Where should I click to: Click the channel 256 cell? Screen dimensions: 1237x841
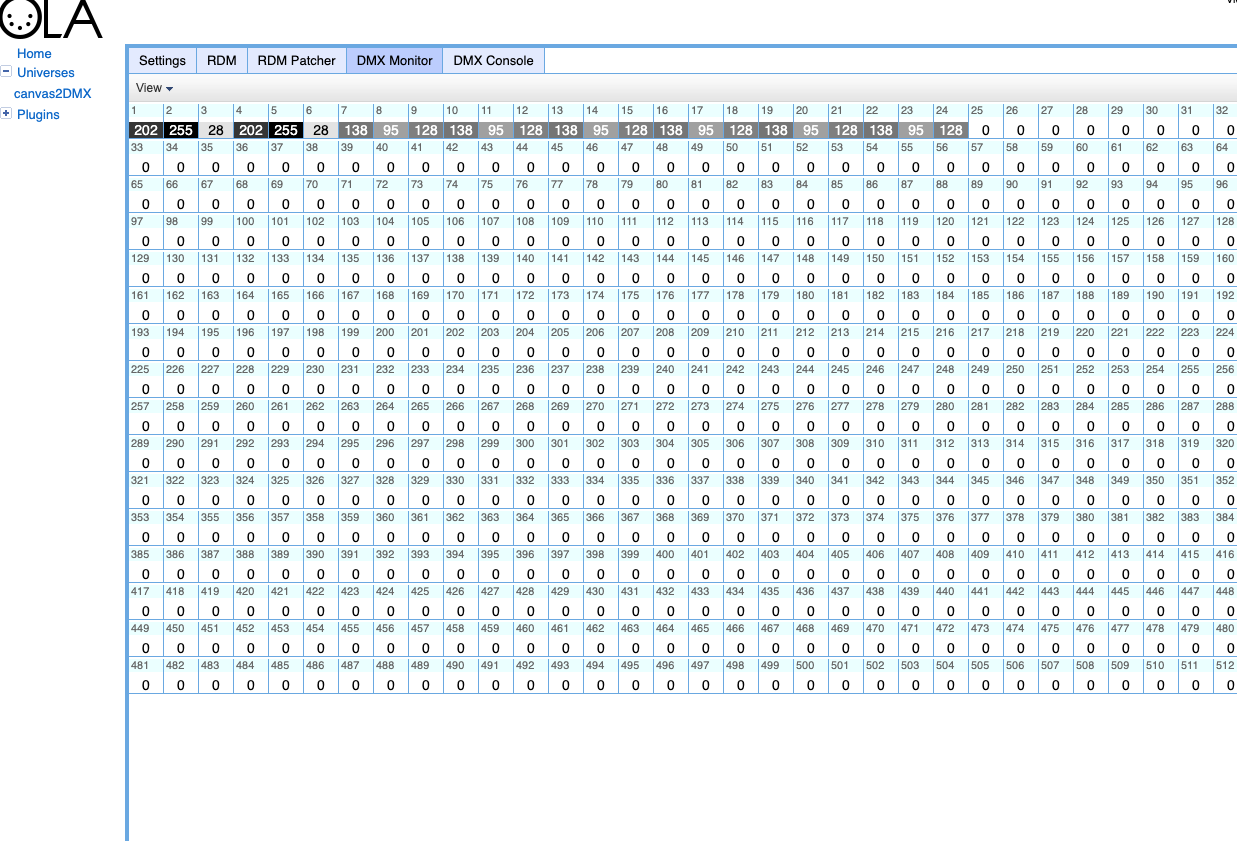click(1226, 380)
